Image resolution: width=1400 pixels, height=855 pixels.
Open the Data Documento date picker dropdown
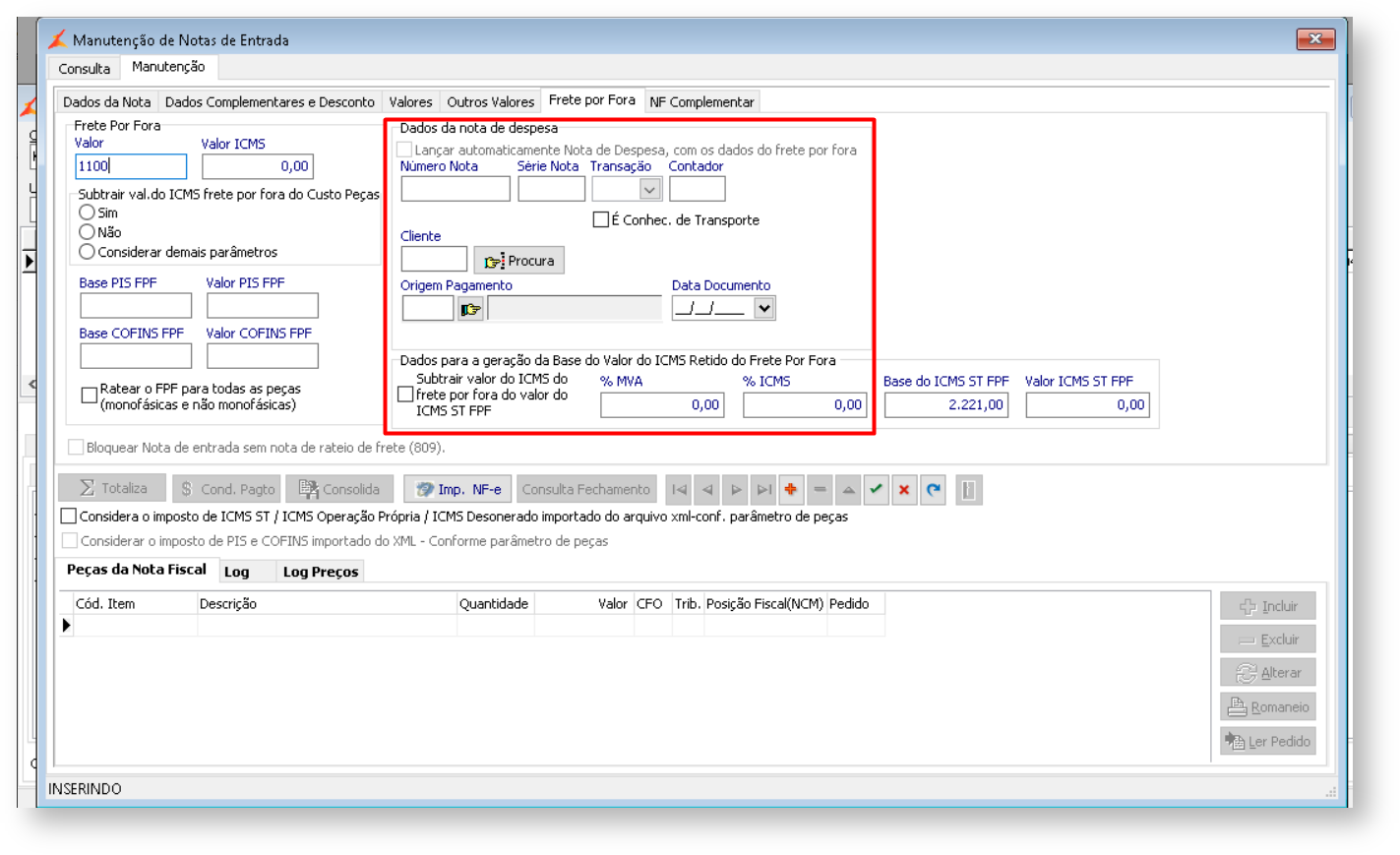(764, 309)
